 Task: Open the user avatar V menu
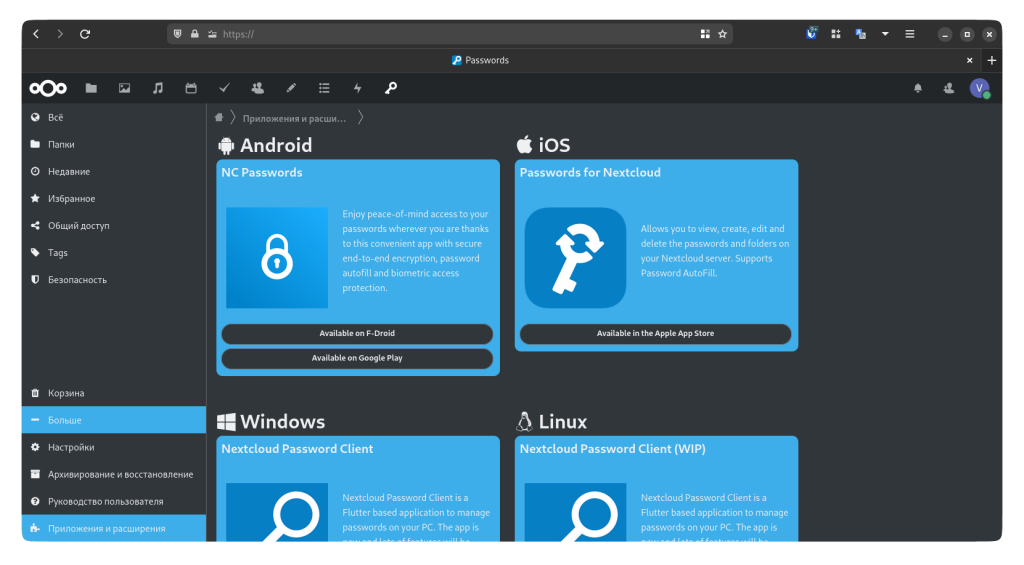click(979, 88)
